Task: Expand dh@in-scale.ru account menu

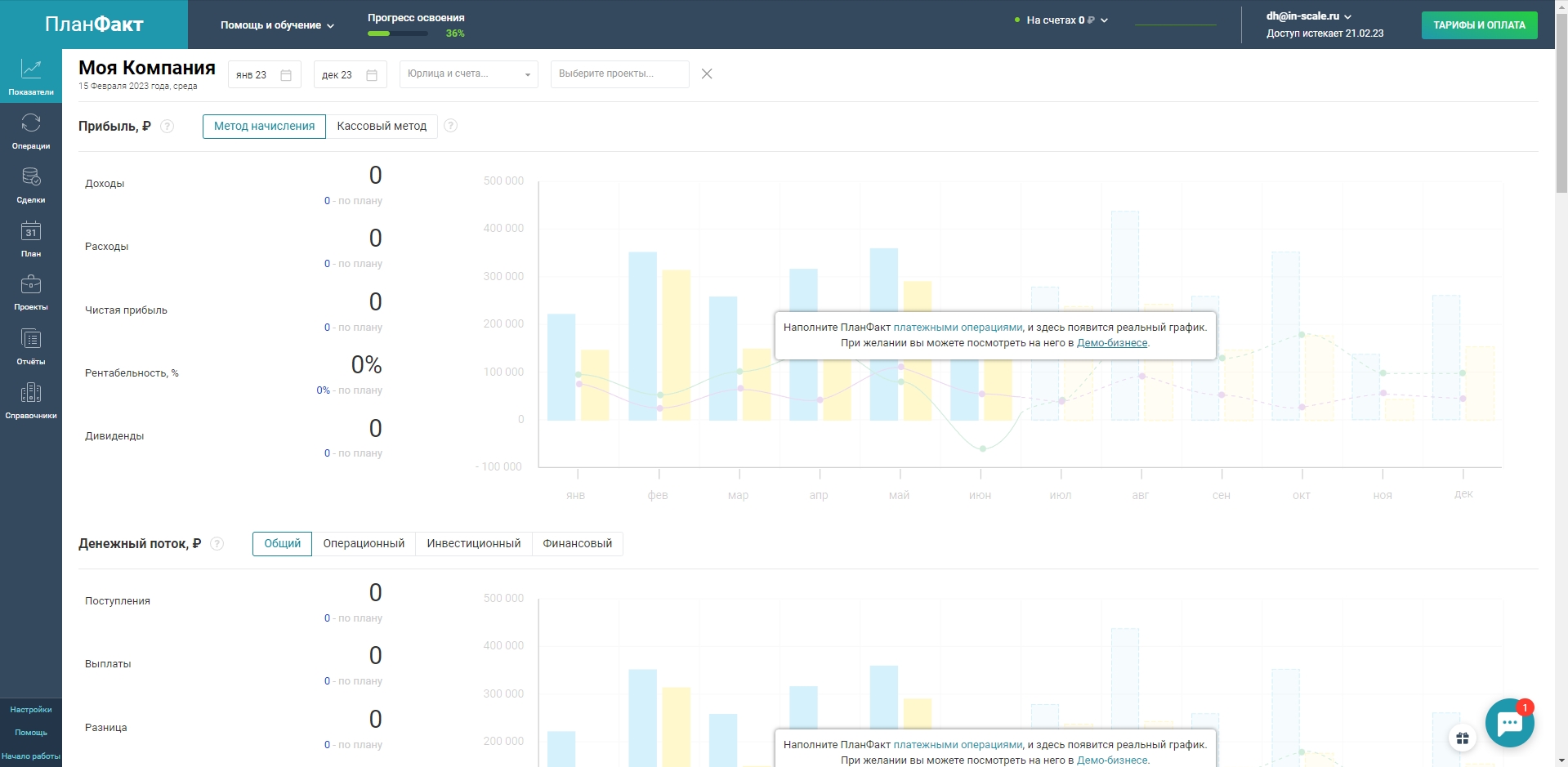Action: [x=1309, y=16]
